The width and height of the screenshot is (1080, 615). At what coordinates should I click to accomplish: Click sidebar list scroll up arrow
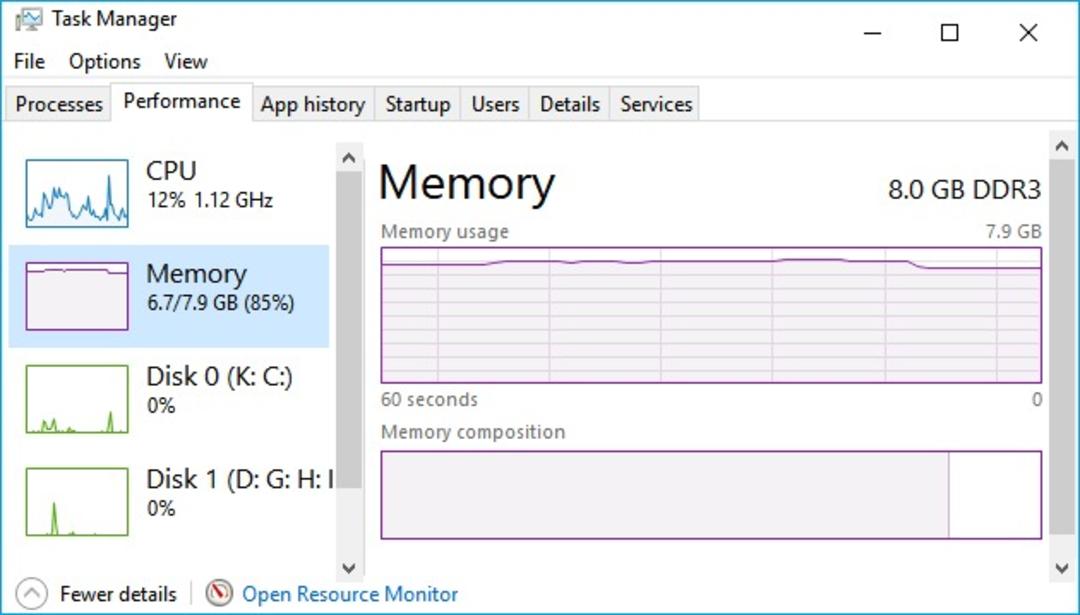(x=349, y=158)
